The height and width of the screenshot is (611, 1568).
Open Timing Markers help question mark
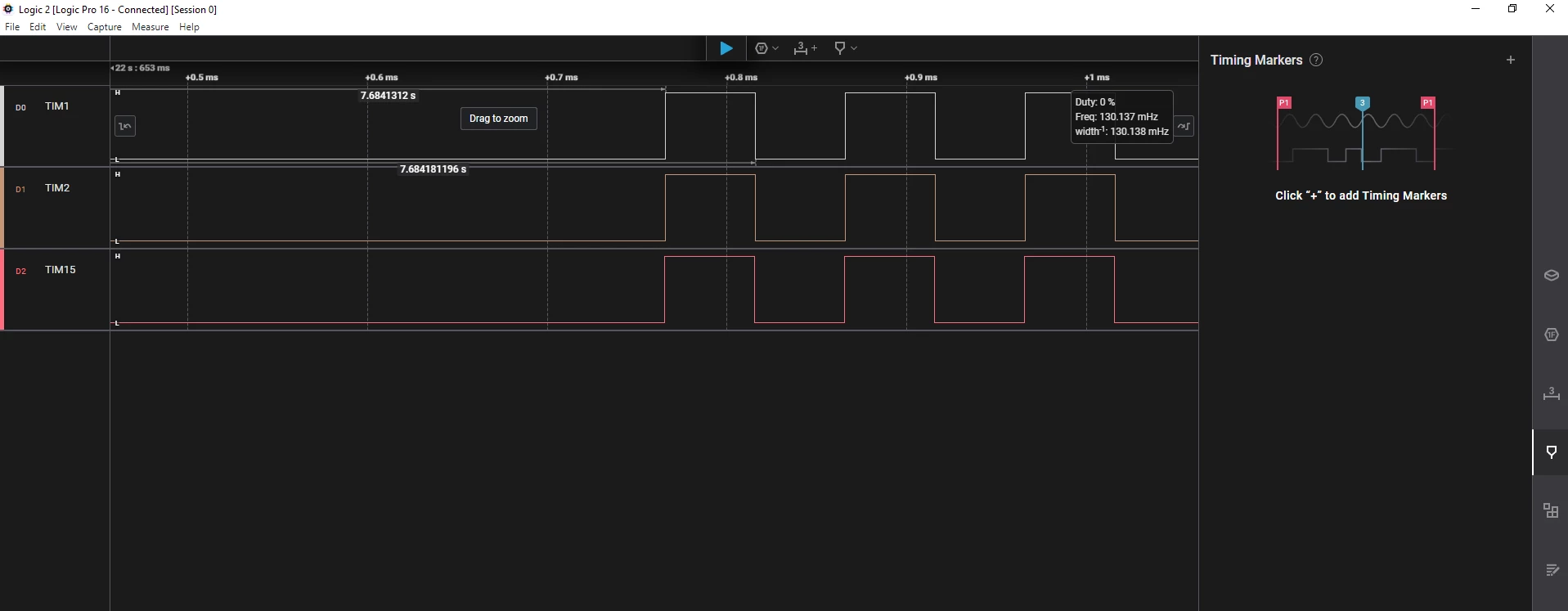pos(1316,60)
